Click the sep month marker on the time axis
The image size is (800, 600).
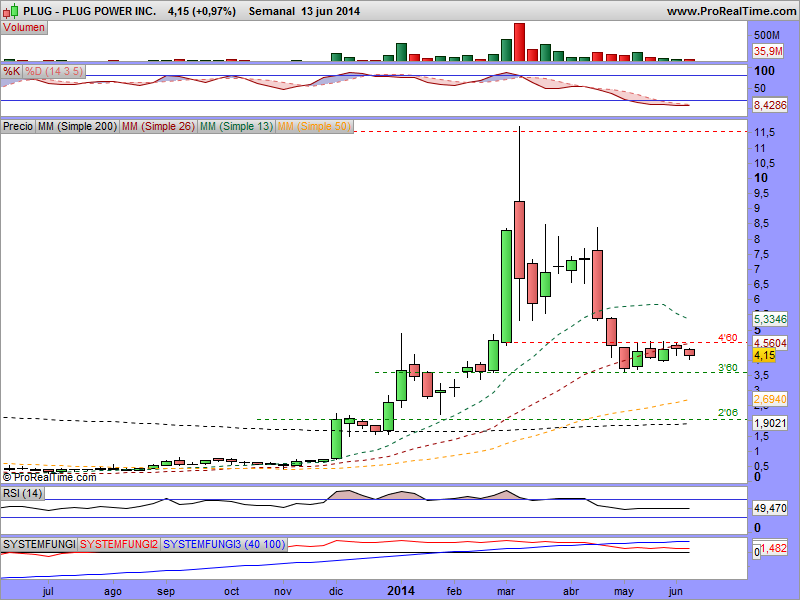point(166,591)
